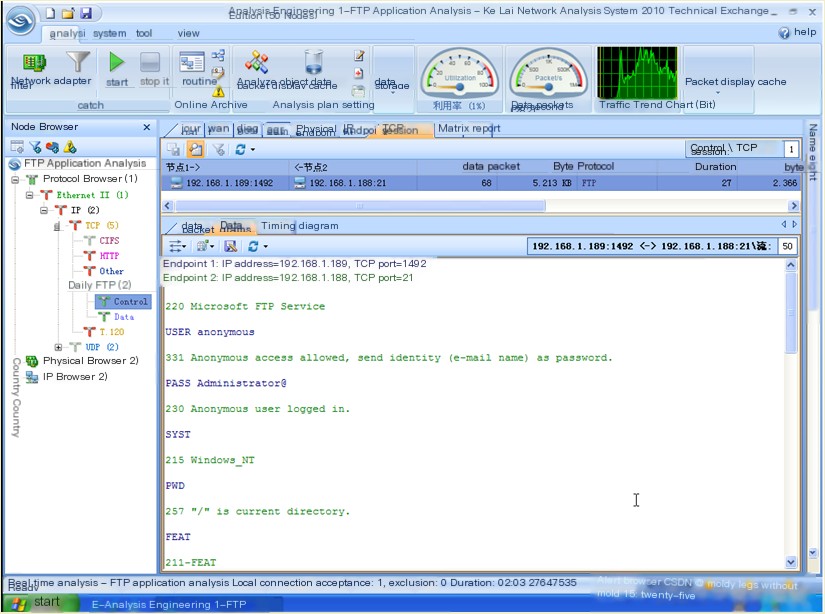This screenshot has height=614, width=825.
Task: Select the Physical Browser node
Action: coord(90,361)
